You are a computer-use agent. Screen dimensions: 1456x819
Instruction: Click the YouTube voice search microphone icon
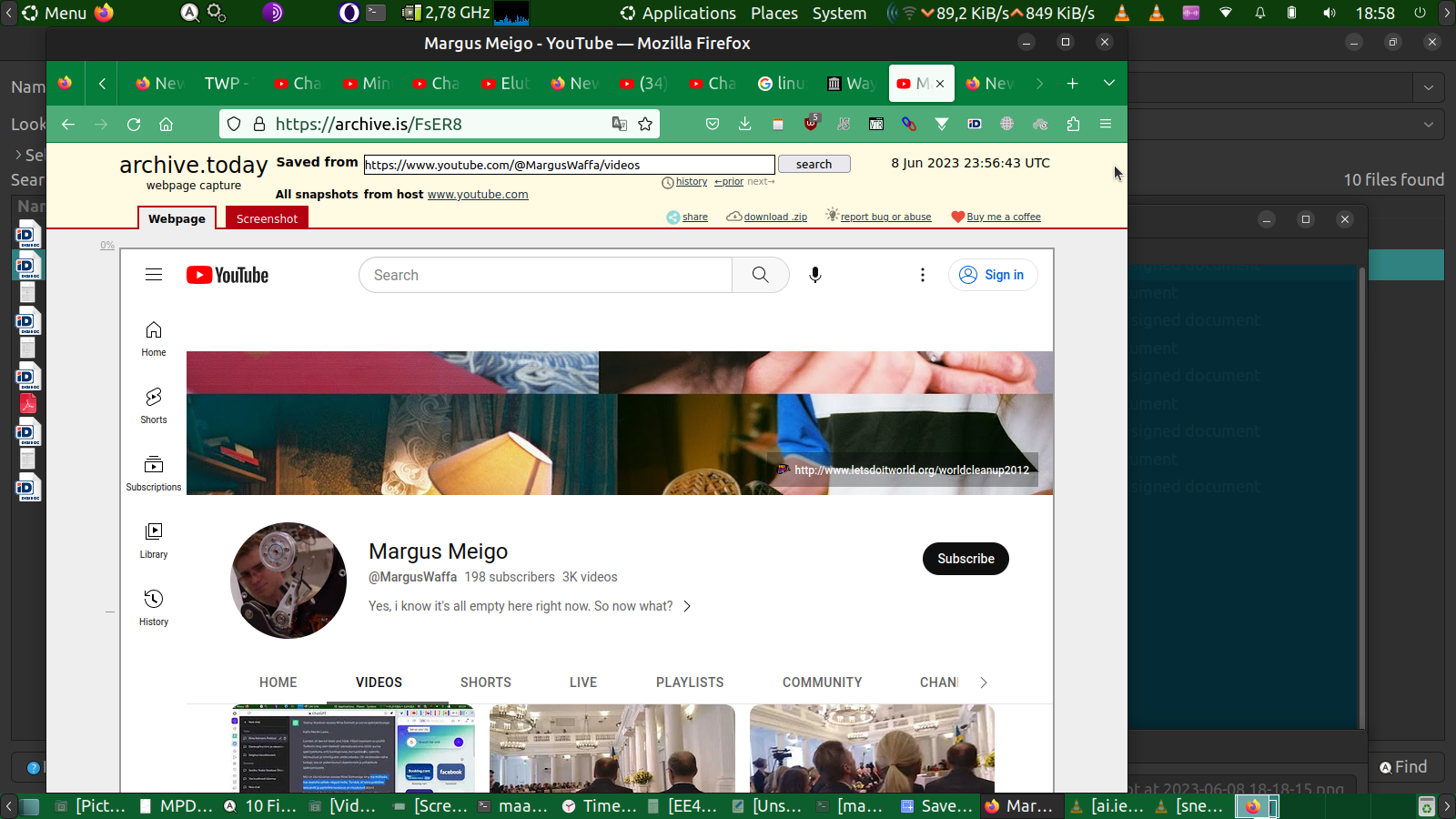pyautogui.click(x=814, y=275)
